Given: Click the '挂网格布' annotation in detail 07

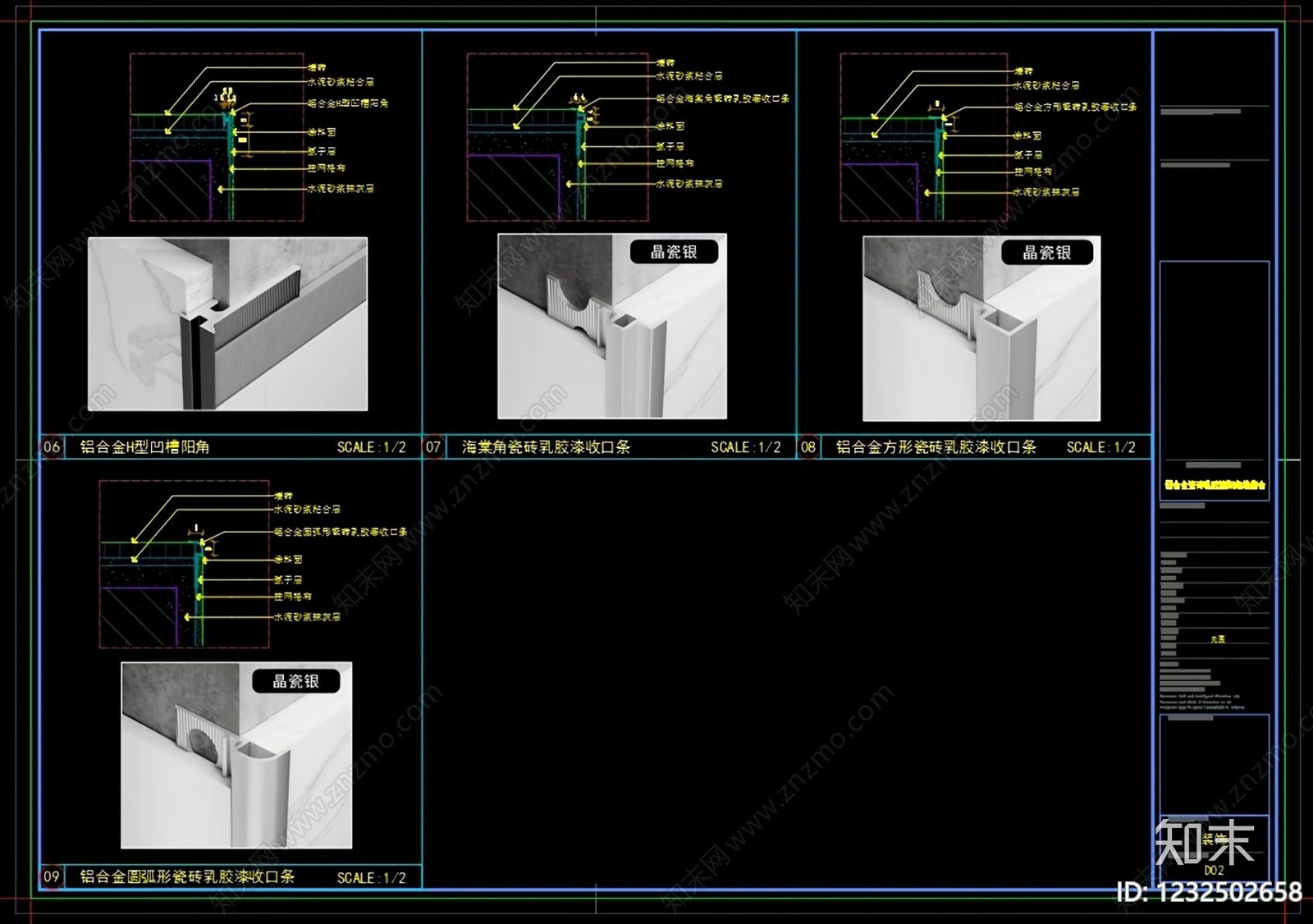Looking at the screenshot, I should [675, 163].
